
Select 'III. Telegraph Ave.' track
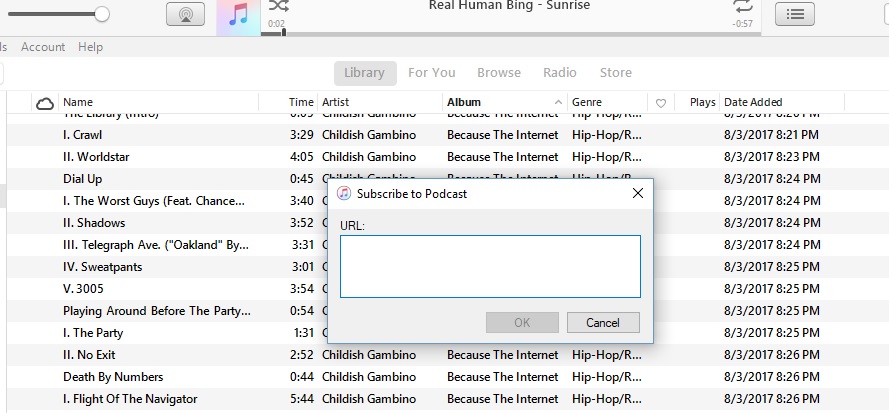pos(156,245)
